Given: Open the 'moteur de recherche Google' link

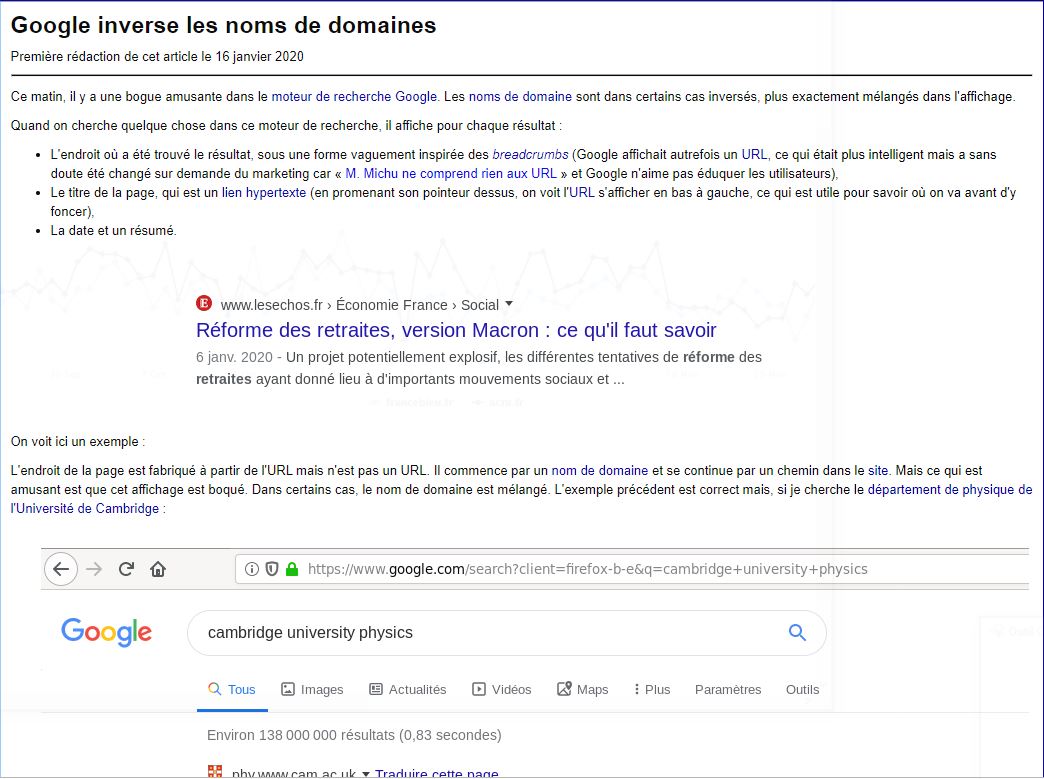Looking at the screenshot, I should click(x=354, y=97).
